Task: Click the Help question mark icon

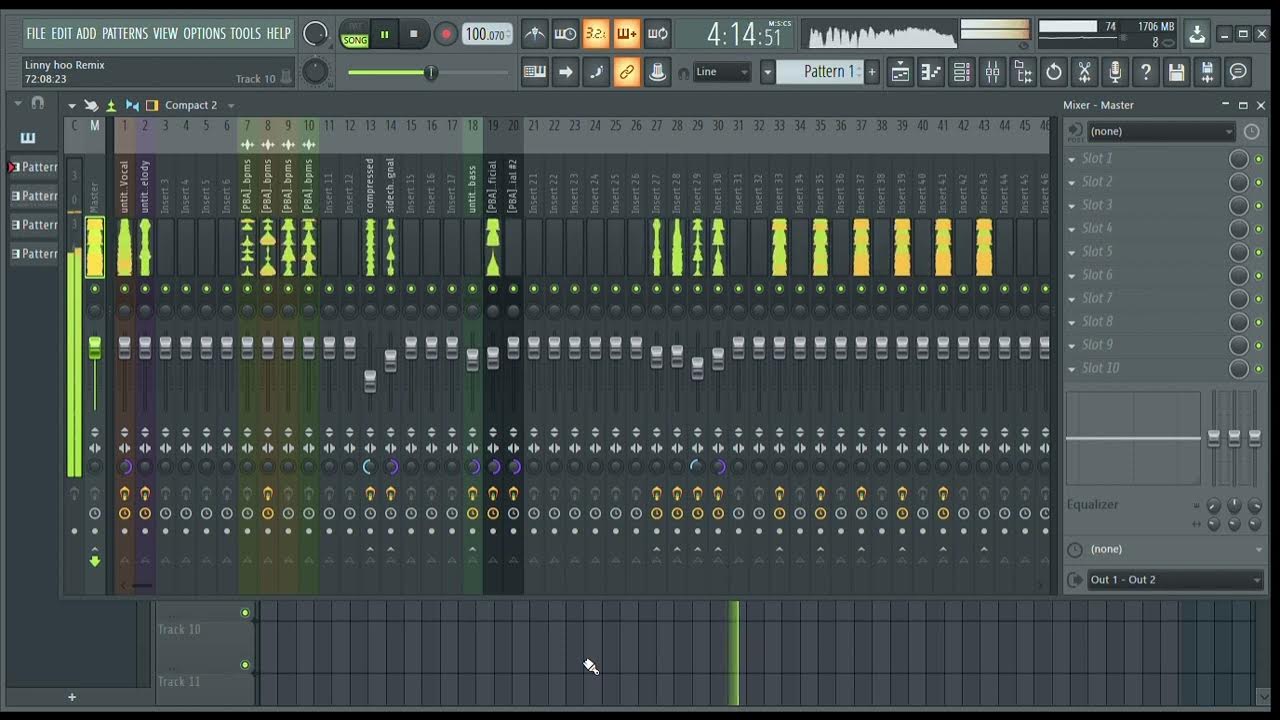Action: (1145, 72)
